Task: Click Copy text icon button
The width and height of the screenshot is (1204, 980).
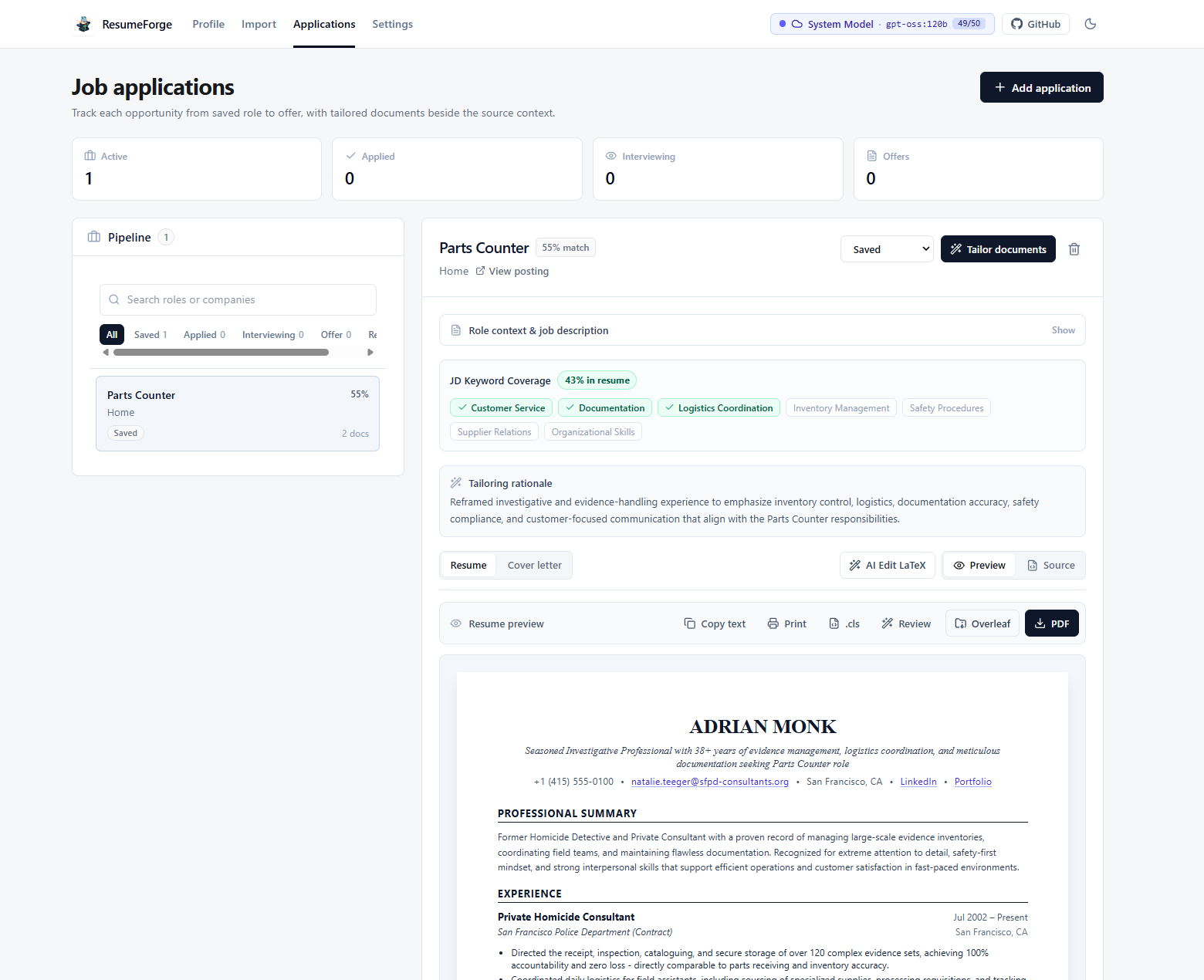Action: point(715,623)
